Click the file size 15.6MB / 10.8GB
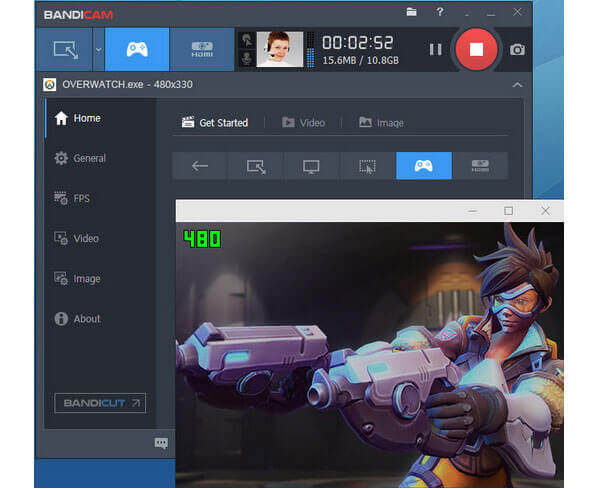The image size is (600, 489). point(360,60)
